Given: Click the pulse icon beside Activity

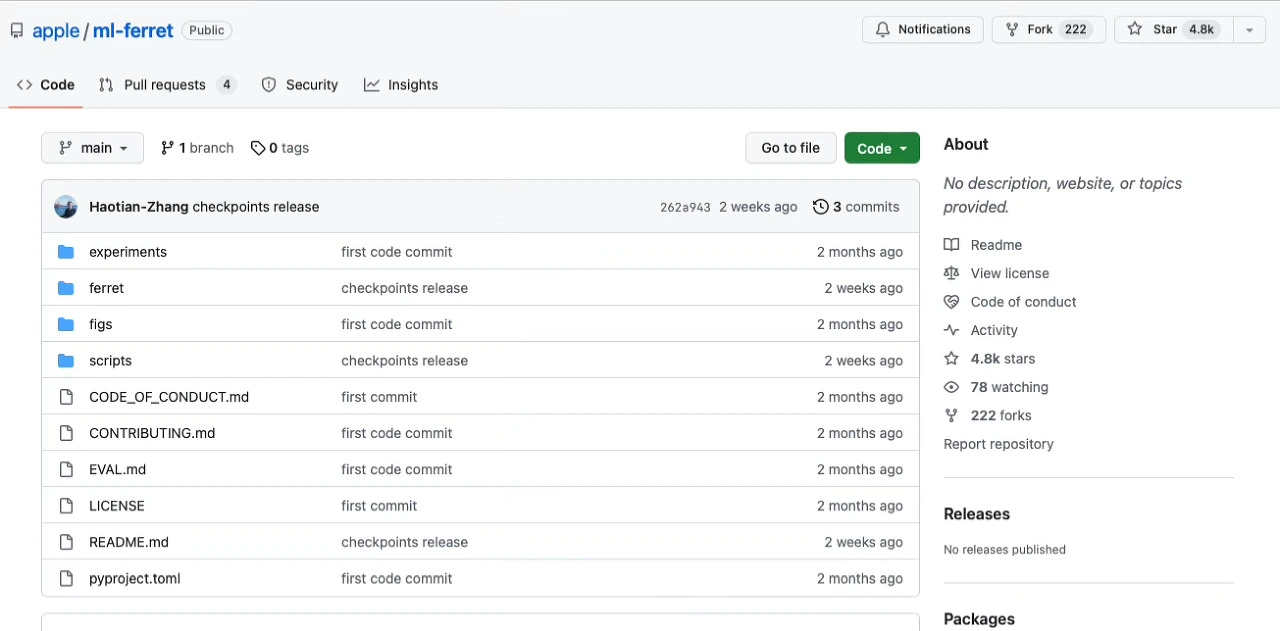Looking at the screenshot, I should [952, 330].
